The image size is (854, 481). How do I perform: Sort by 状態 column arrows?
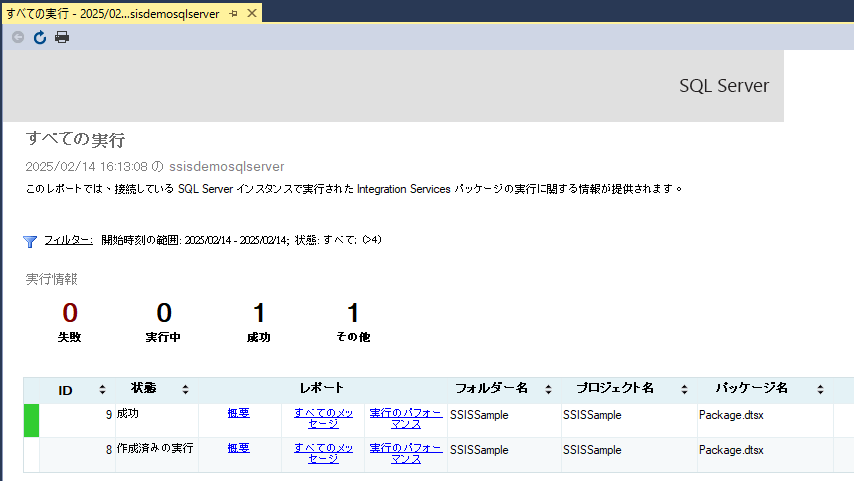pos(185,389)
